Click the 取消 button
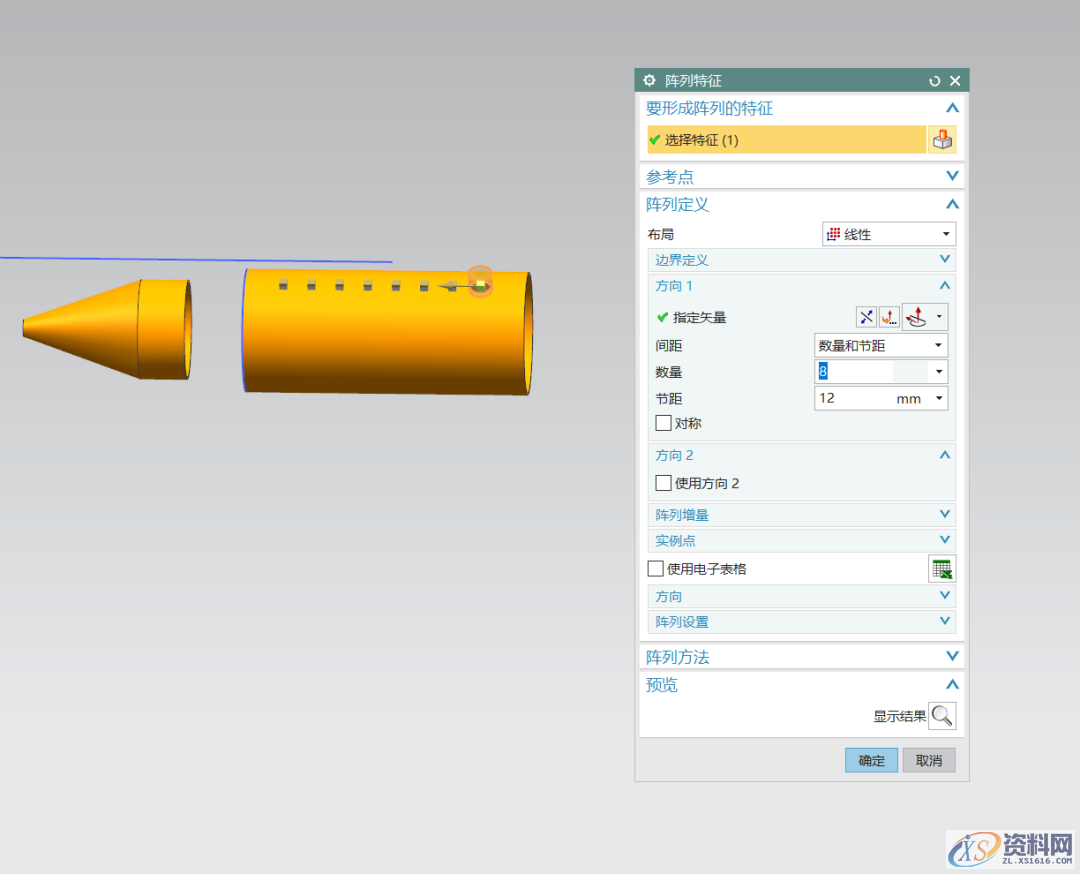This screenshot has height=874, width=1080. point(929,760)
